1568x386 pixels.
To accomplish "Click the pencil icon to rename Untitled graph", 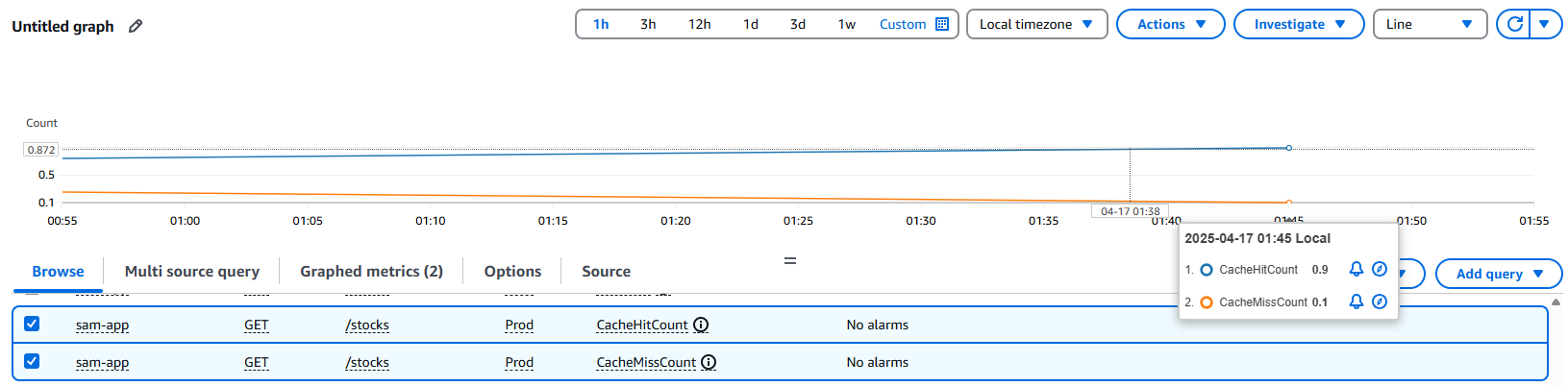I will pos(136,26).
